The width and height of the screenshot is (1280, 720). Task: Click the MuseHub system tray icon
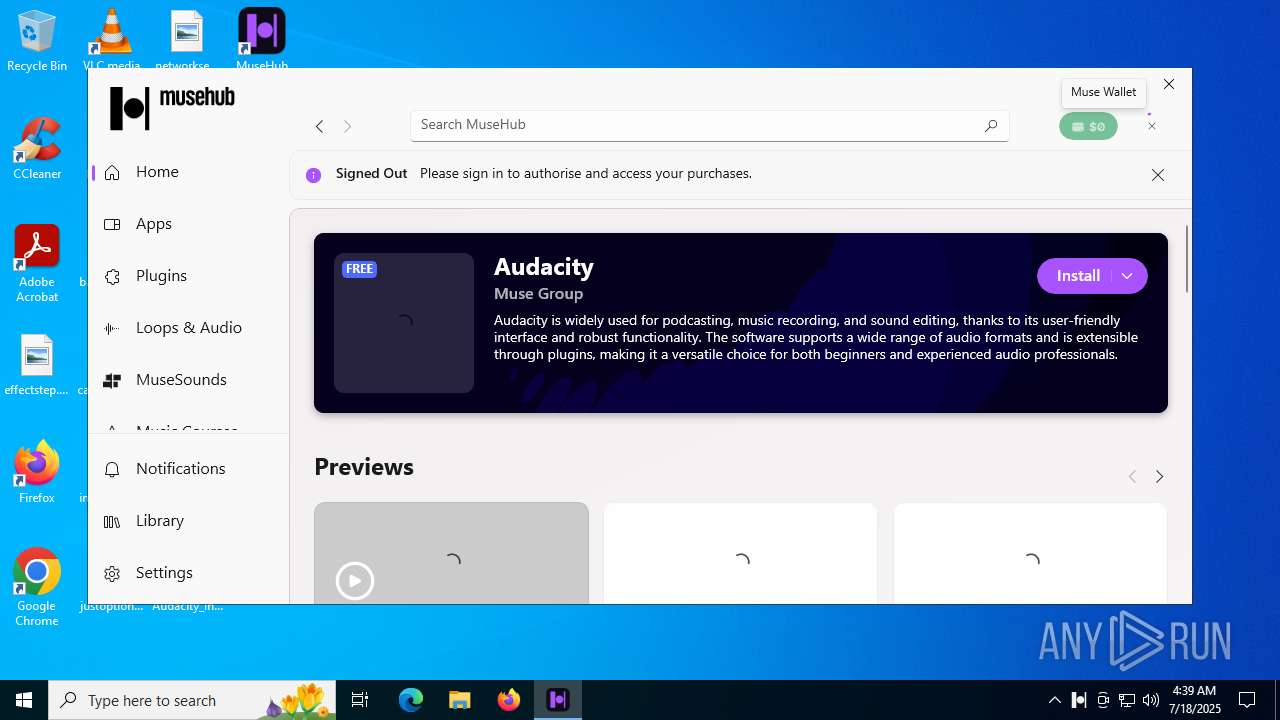pos(1080,700)
